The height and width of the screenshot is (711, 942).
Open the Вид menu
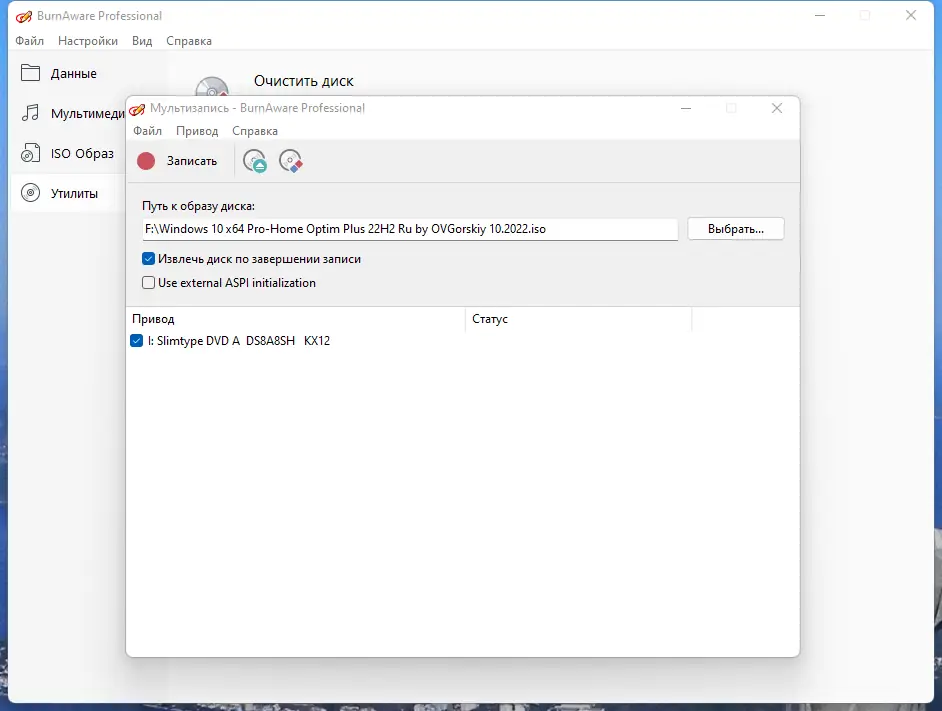[x=142, y=41]
